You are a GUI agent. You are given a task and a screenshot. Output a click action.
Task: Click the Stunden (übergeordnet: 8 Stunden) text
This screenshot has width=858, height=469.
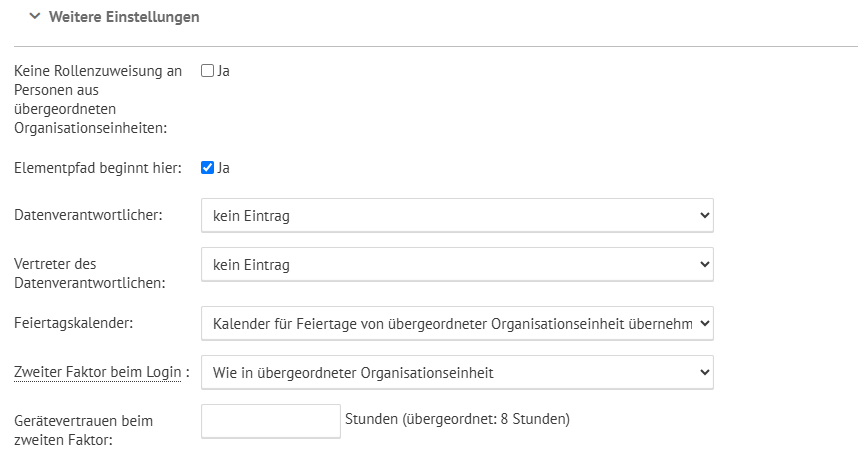(457, 419)
